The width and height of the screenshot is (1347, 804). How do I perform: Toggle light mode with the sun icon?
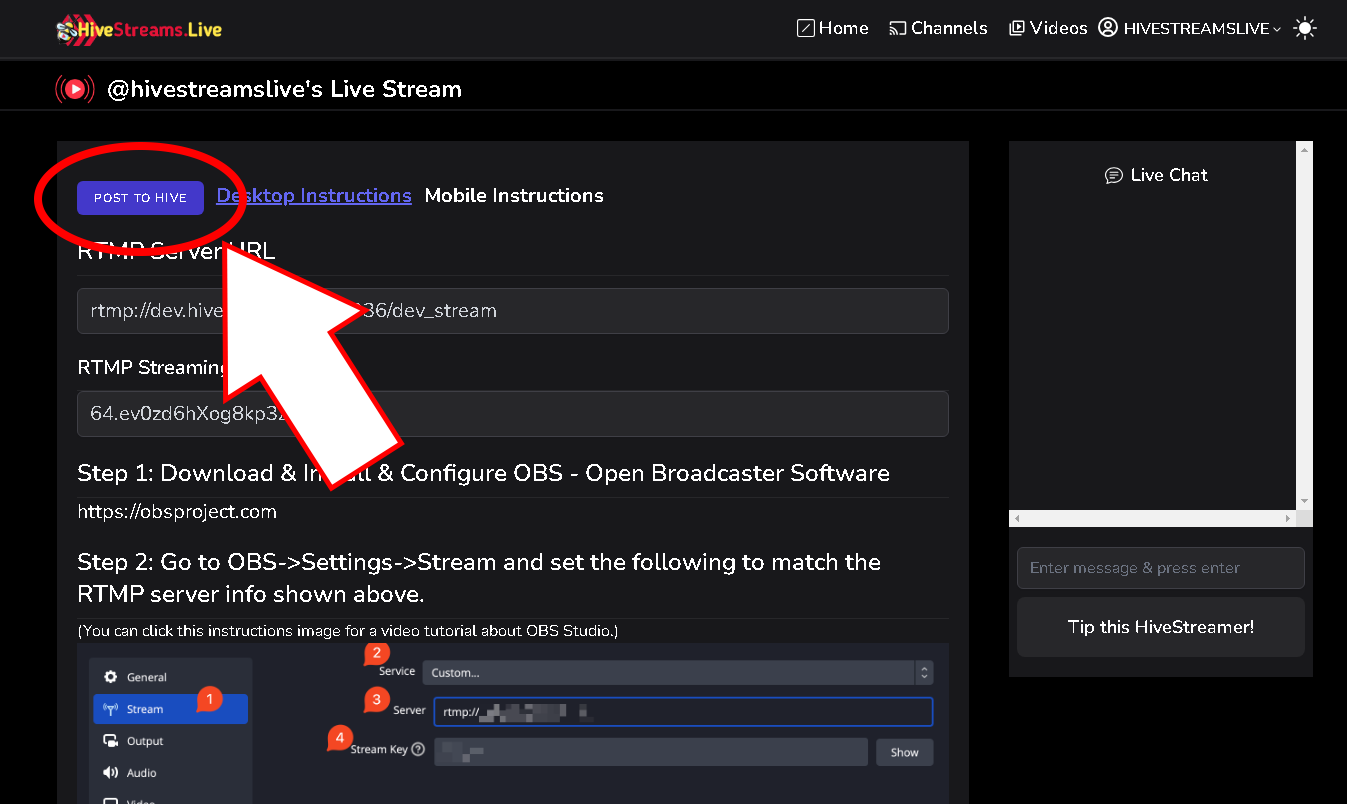pos(1305,28)
